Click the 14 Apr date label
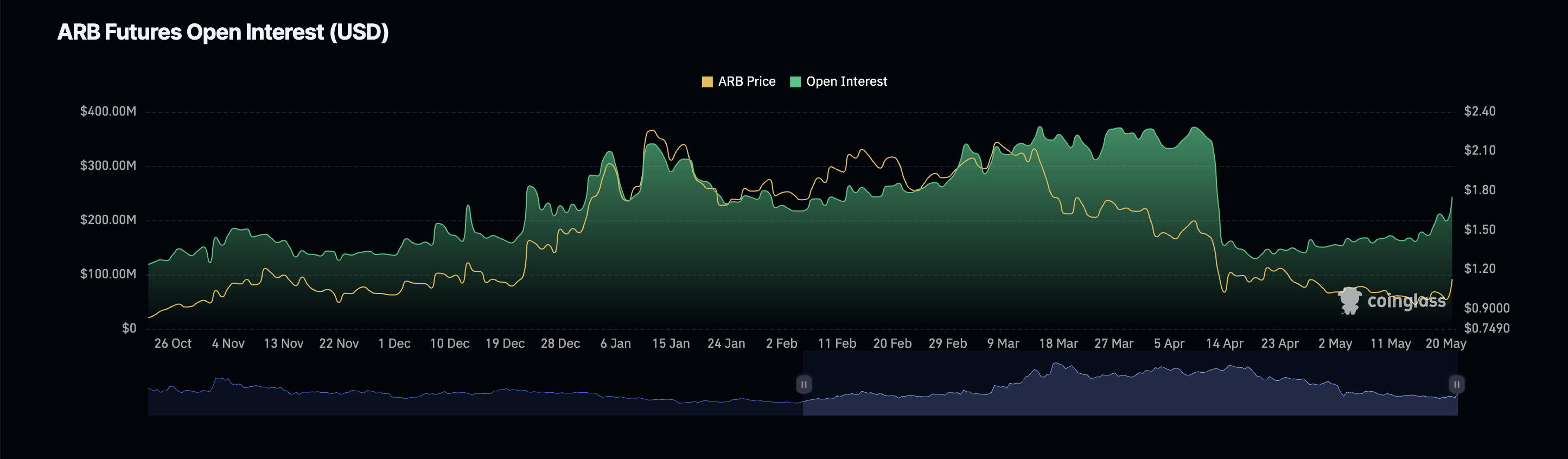This screenshot has height=459, width=1568. 1224,343
